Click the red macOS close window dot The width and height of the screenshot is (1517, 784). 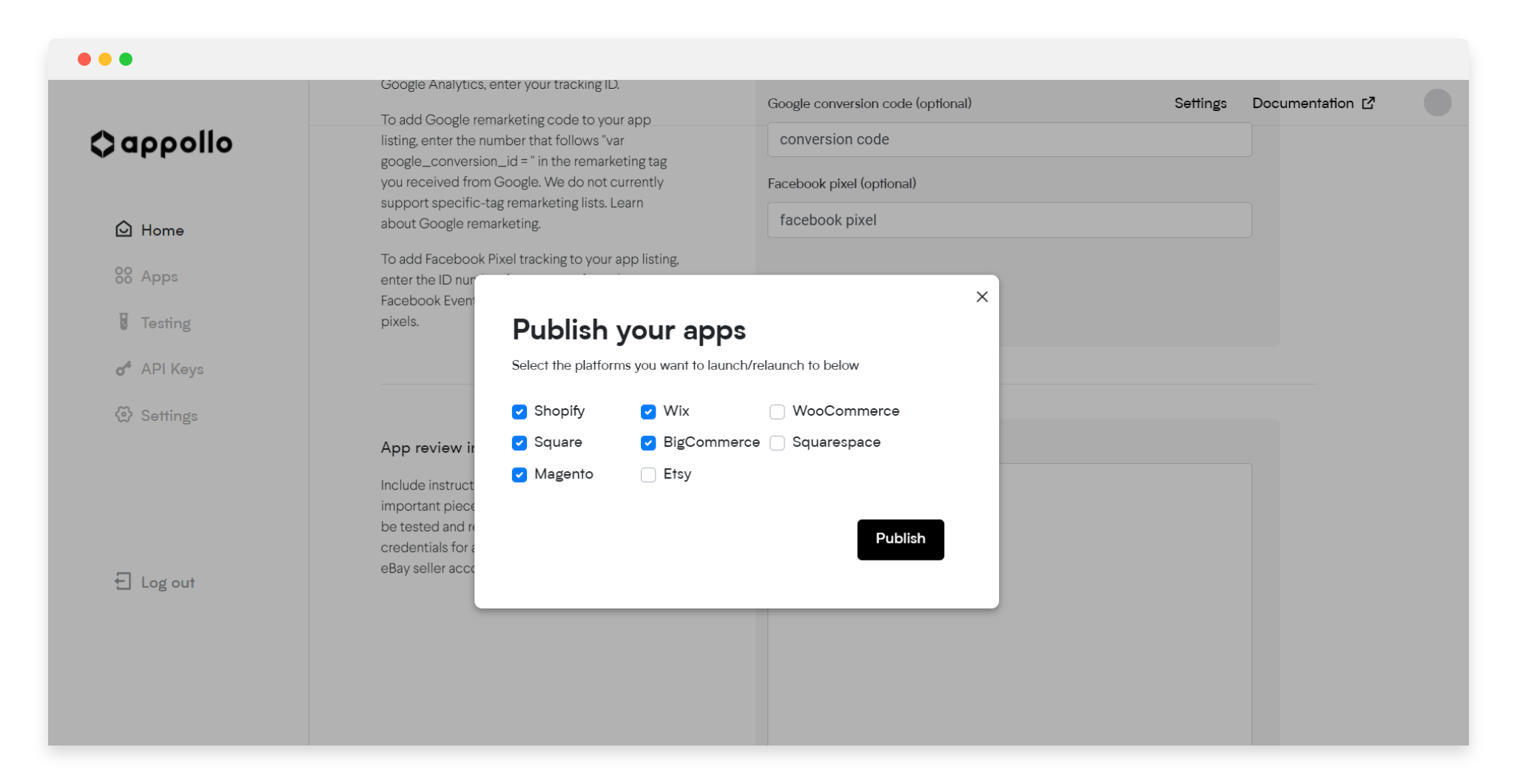pos(84,59)
